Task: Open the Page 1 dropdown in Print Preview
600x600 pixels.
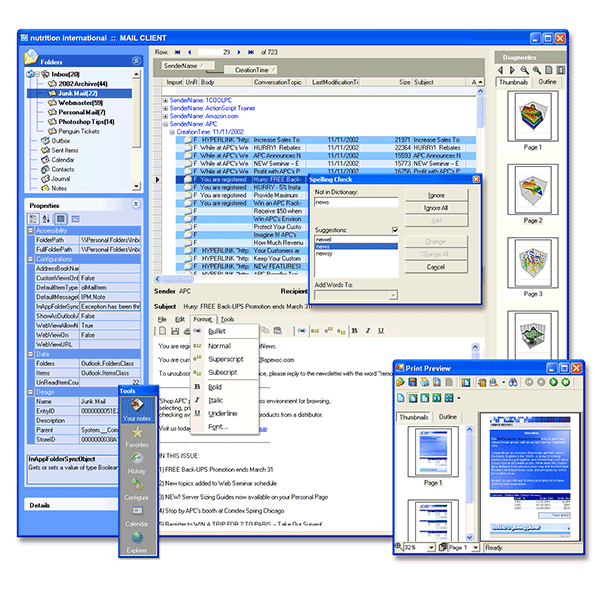Action: click(x=475, y=548)
